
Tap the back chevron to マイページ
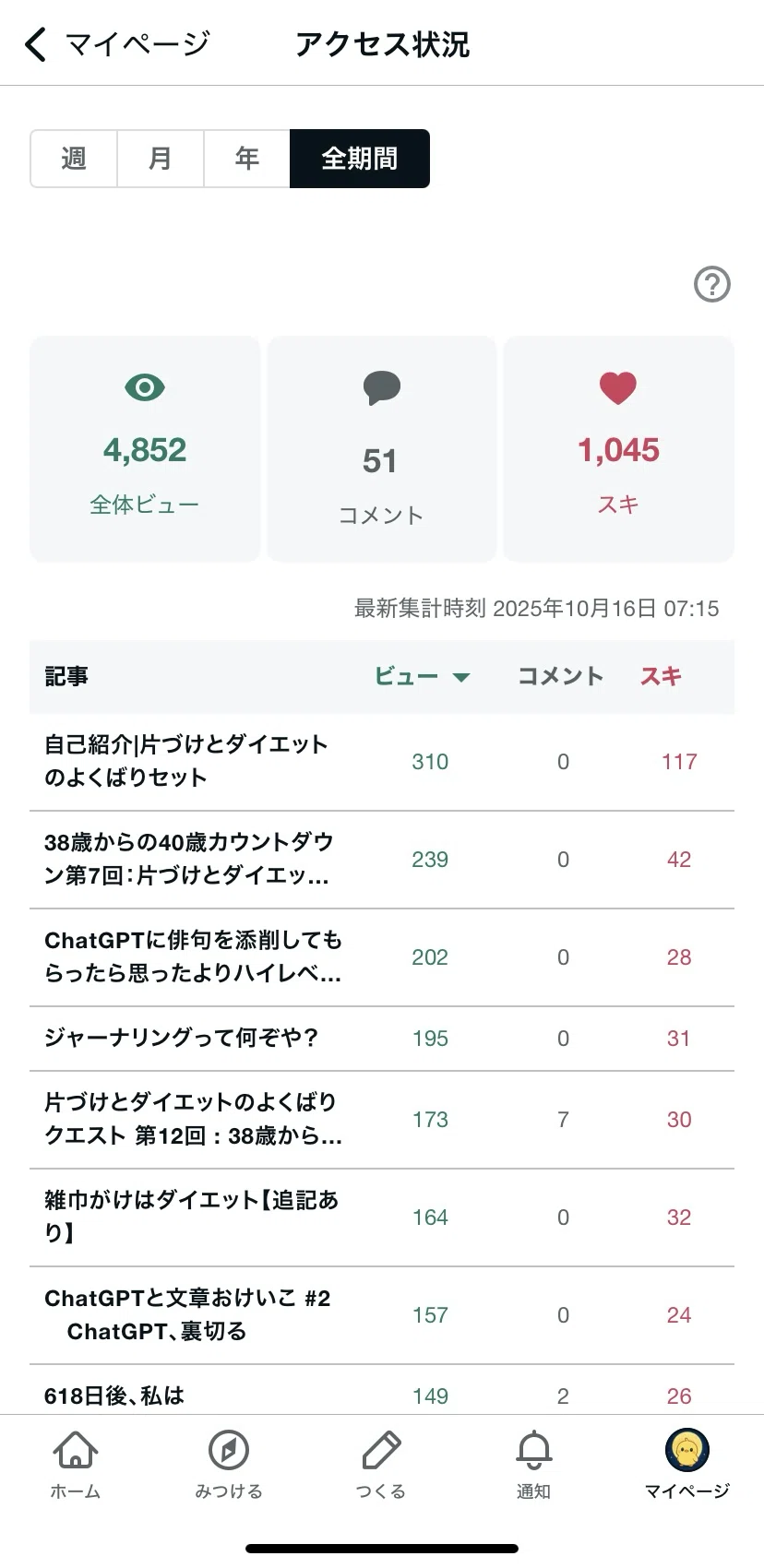coord(35,43)
